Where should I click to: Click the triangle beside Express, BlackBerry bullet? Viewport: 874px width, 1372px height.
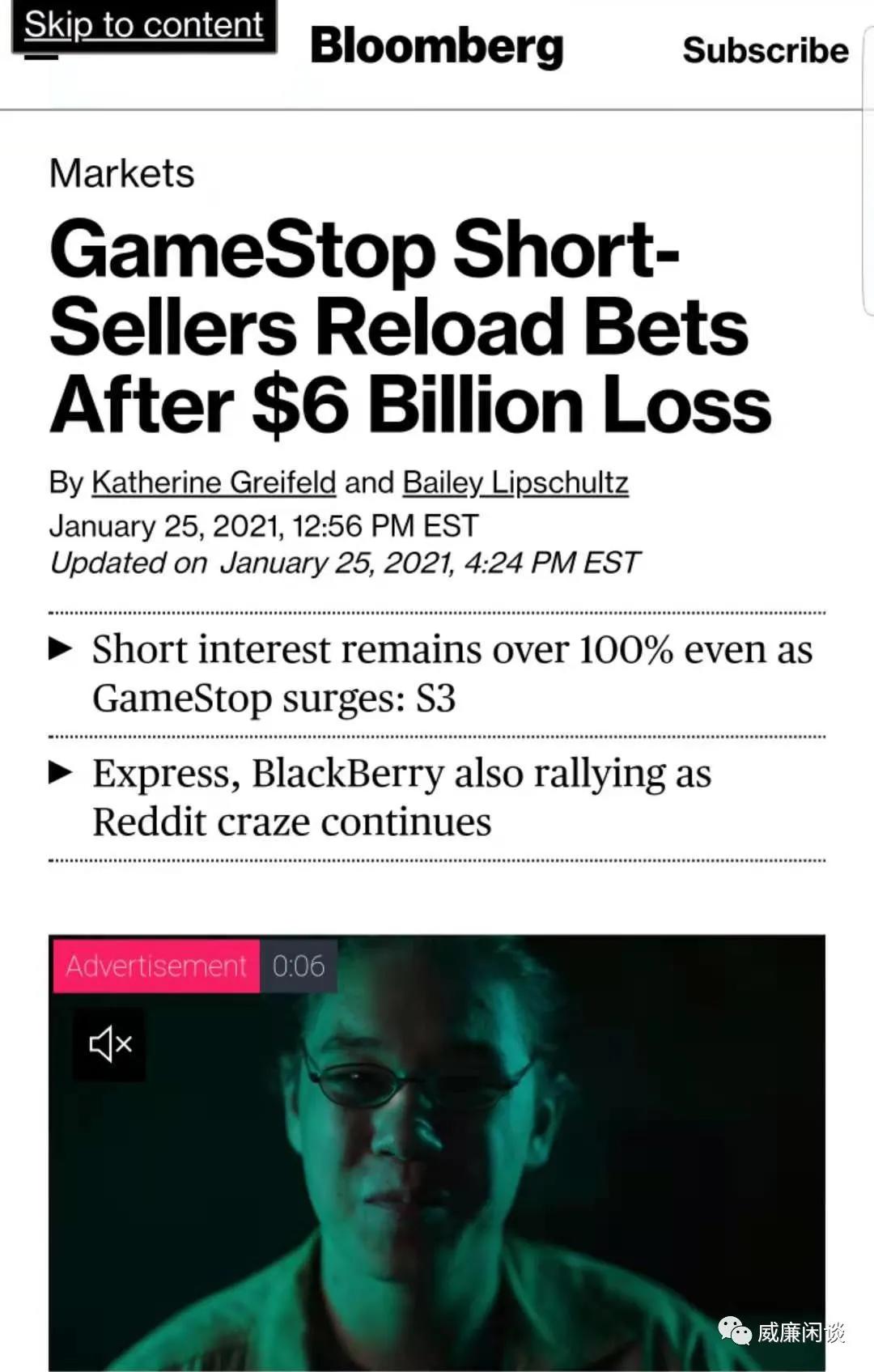click(x=61, y=773)
